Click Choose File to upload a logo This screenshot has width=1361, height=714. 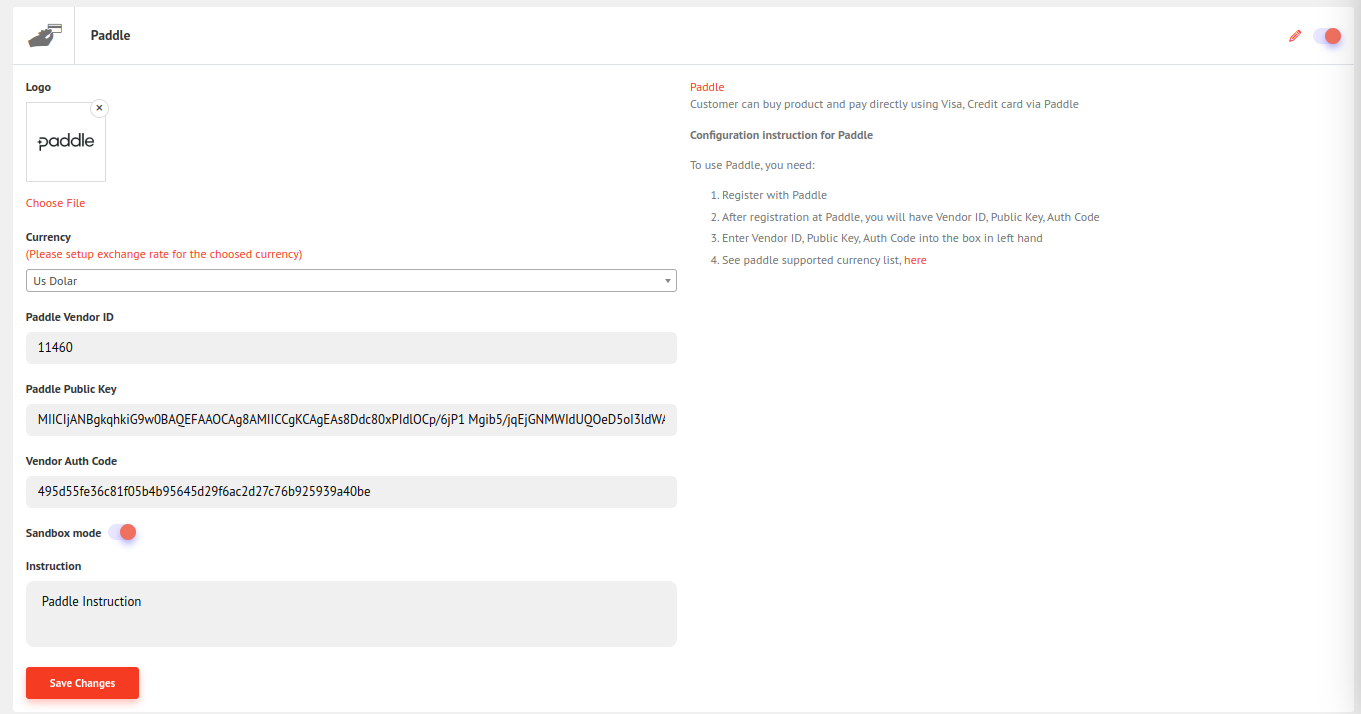click(55, 203)
